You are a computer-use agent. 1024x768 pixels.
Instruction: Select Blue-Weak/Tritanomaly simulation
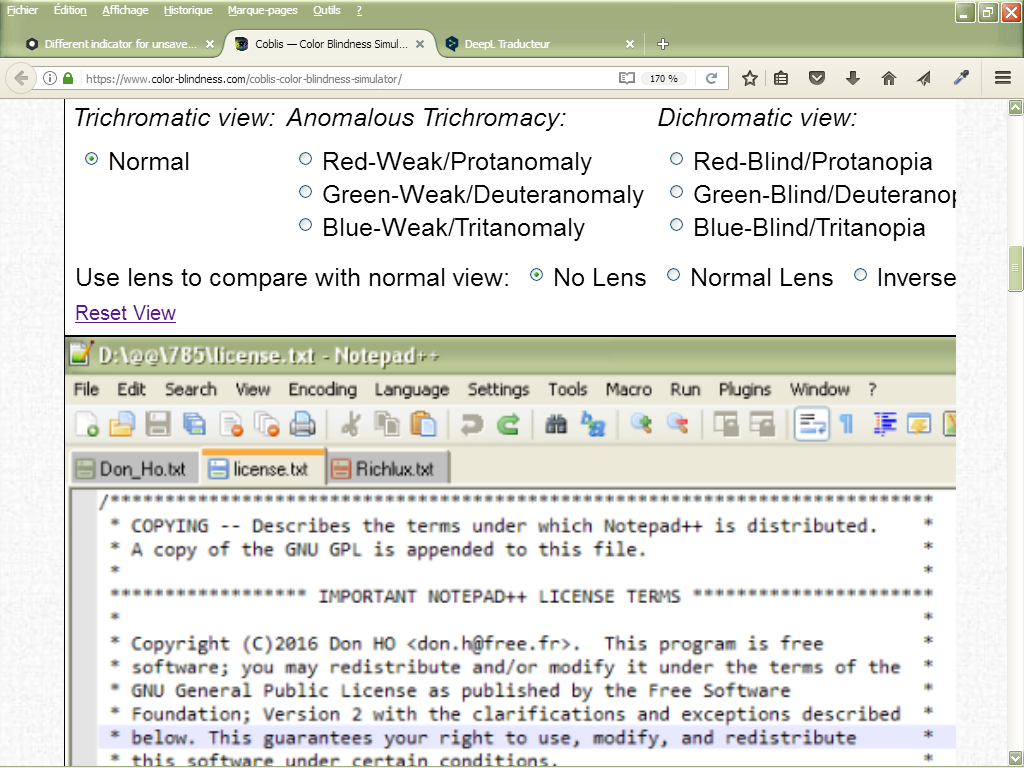coord(305,225)
